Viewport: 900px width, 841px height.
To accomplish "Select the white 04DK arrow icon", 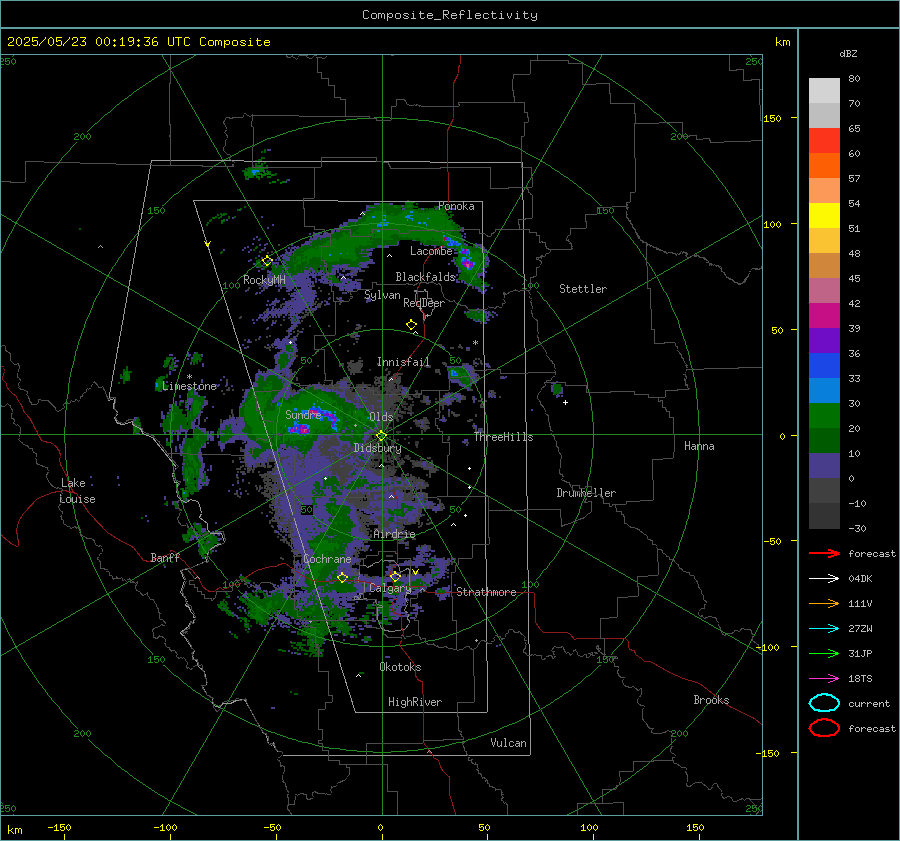I will pyautogui.click(x=824, y=578).
